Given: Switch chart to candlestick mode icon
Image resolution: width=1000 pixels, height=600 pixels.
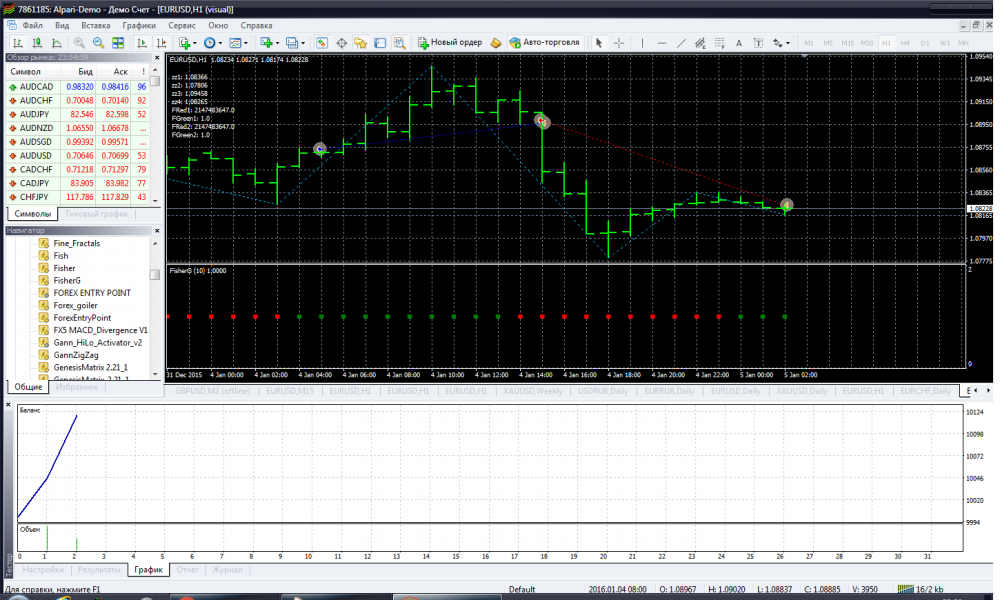Looking at the screenshot, I should tap(38, 43).
